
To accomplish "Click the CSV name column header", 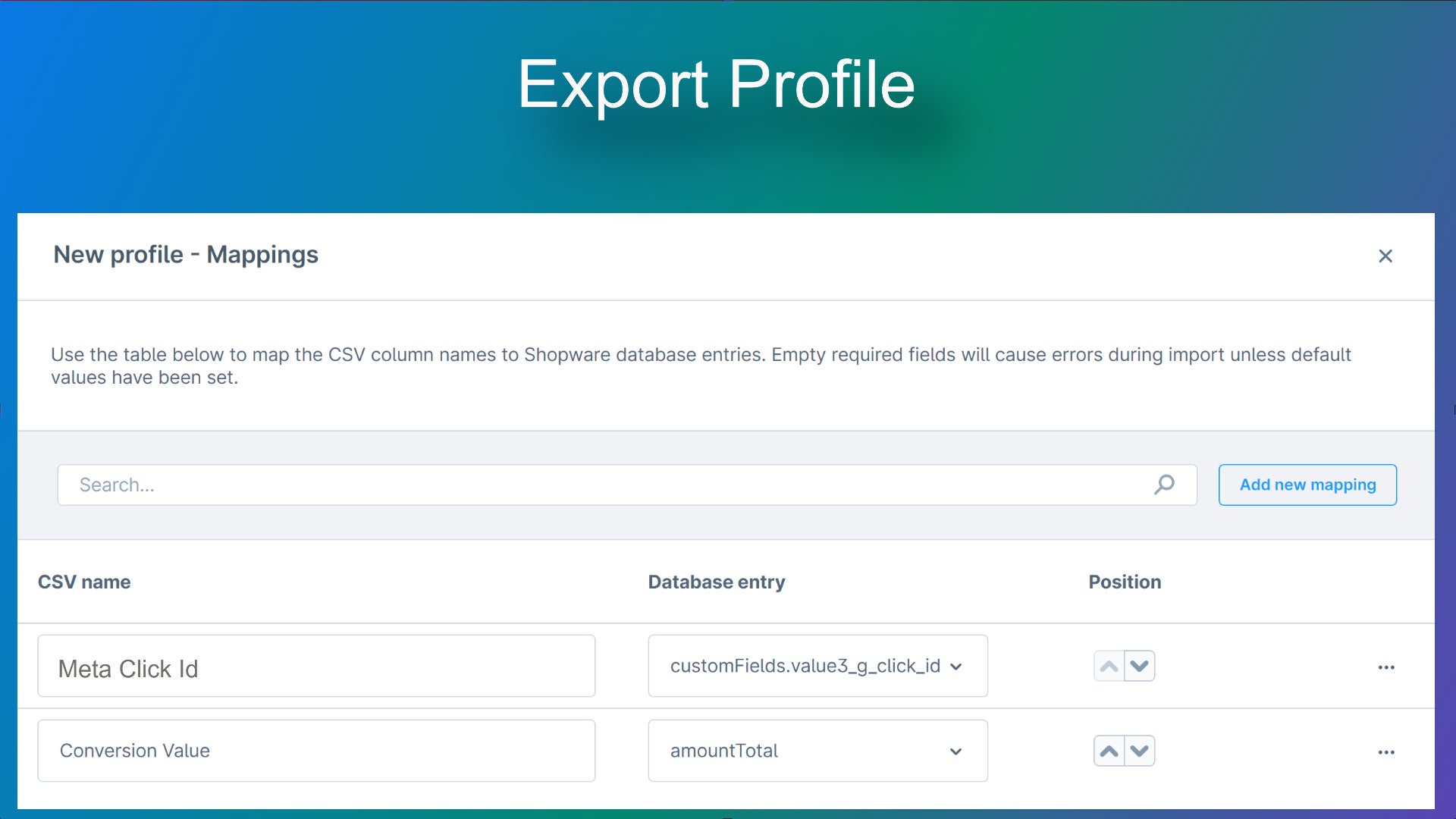I will tap(84, 582).
